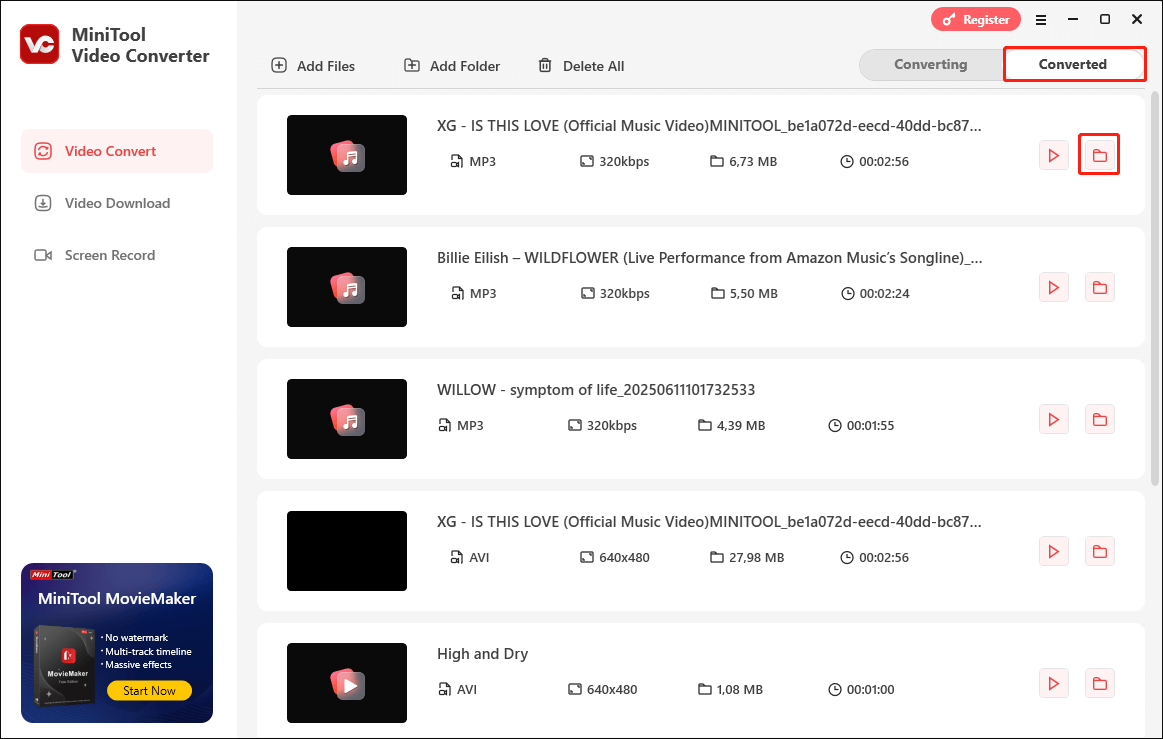
Task: Click Start Now in MovieMaker ad
Action: (x=149, y=691)
